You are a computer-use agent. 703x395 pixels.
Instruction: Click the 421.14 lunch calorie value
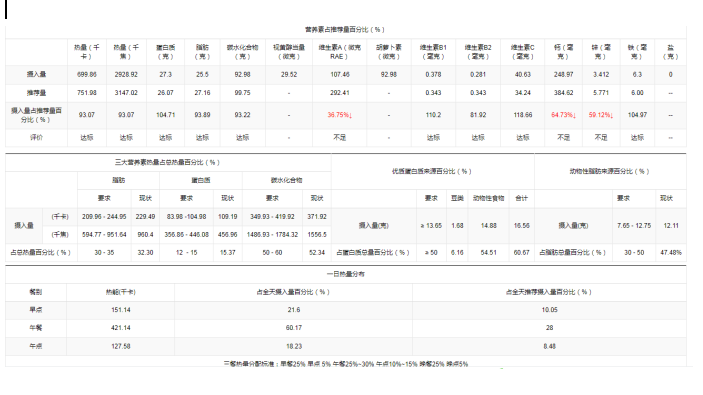pos(121,328)
